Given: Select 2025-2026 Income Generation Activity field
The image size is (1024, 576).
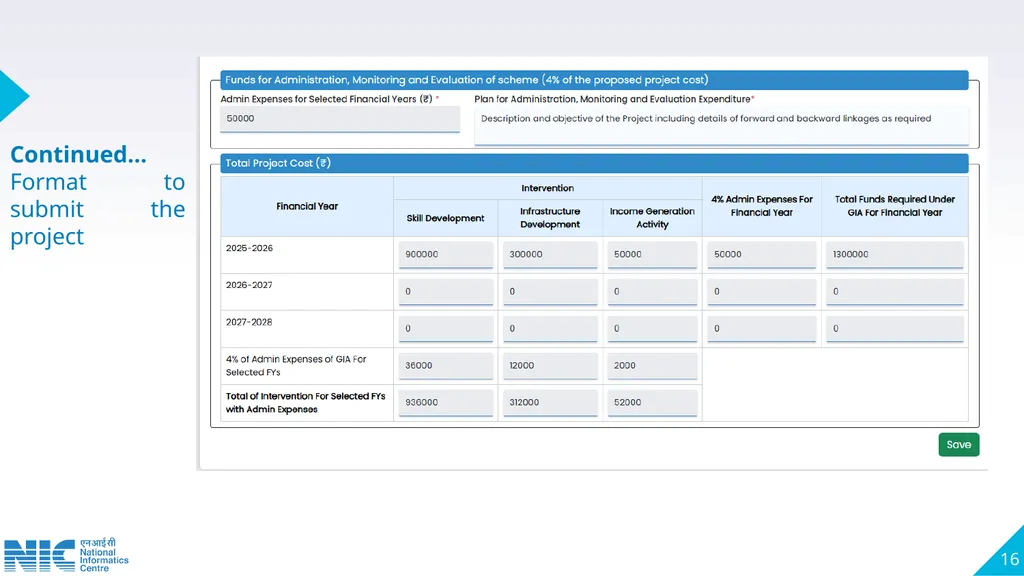Looking at the screenshot, I should [652, 255].
